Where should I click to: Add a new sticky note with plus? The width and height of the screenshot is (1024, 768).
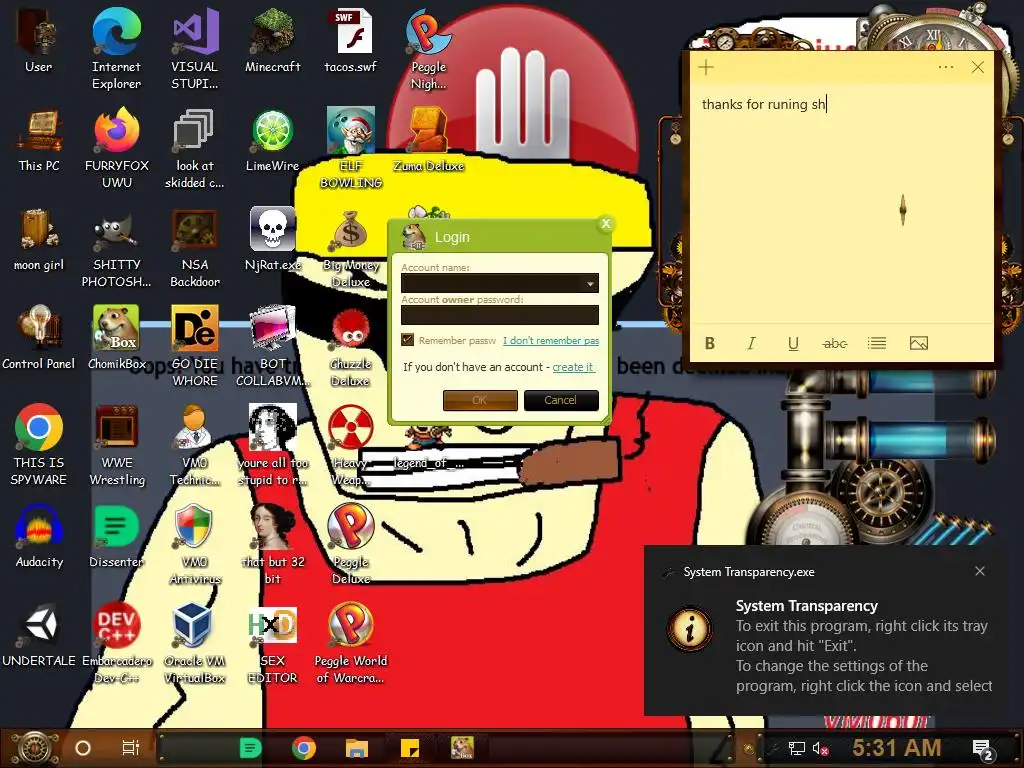pyautogui.click(x=706, y=67)
